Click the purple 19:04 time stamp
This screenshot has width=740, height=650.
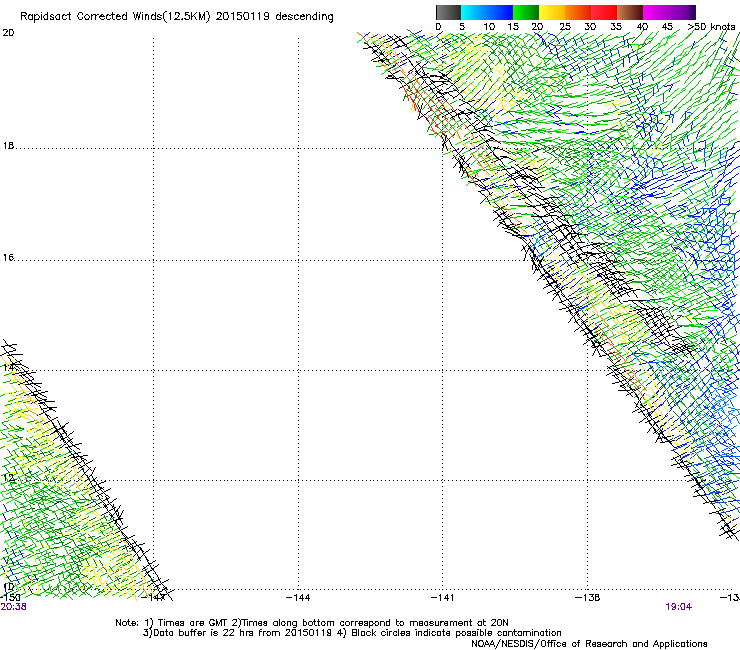(679, 607)
